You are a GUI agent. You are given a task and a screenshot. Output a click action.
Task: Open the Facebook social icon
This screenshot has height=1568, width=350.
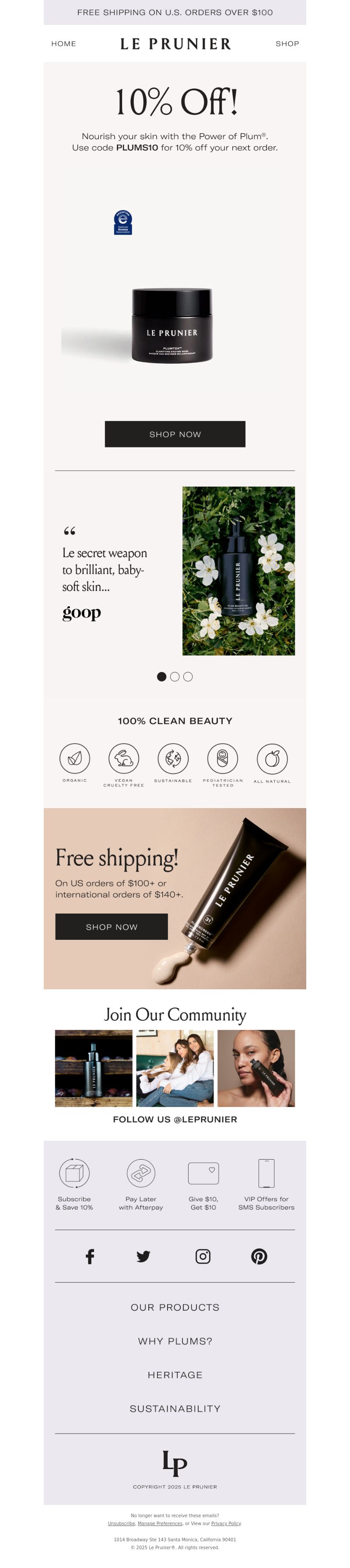[x=90, y=1256]
